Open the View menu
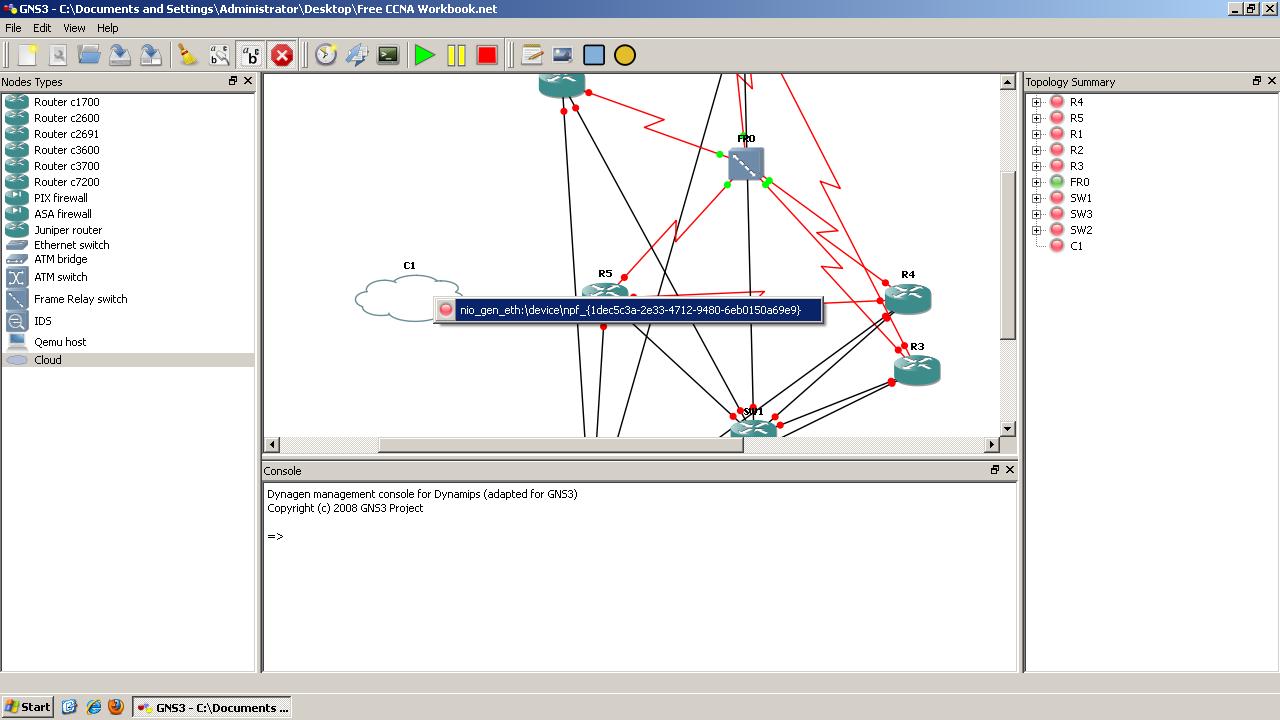 tap(74, 28)
